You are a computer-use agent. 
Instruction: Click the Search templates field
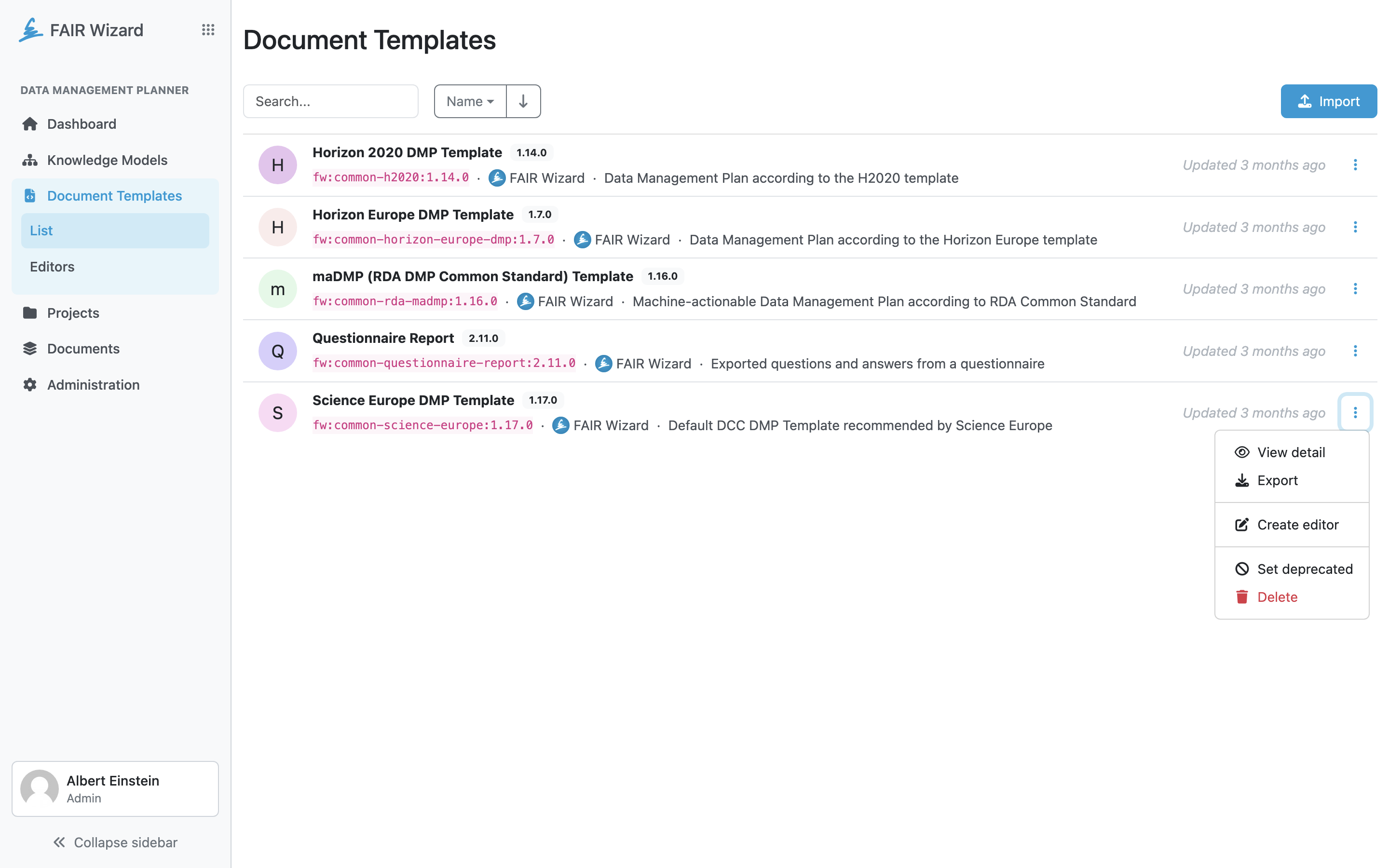pos(330,102)
